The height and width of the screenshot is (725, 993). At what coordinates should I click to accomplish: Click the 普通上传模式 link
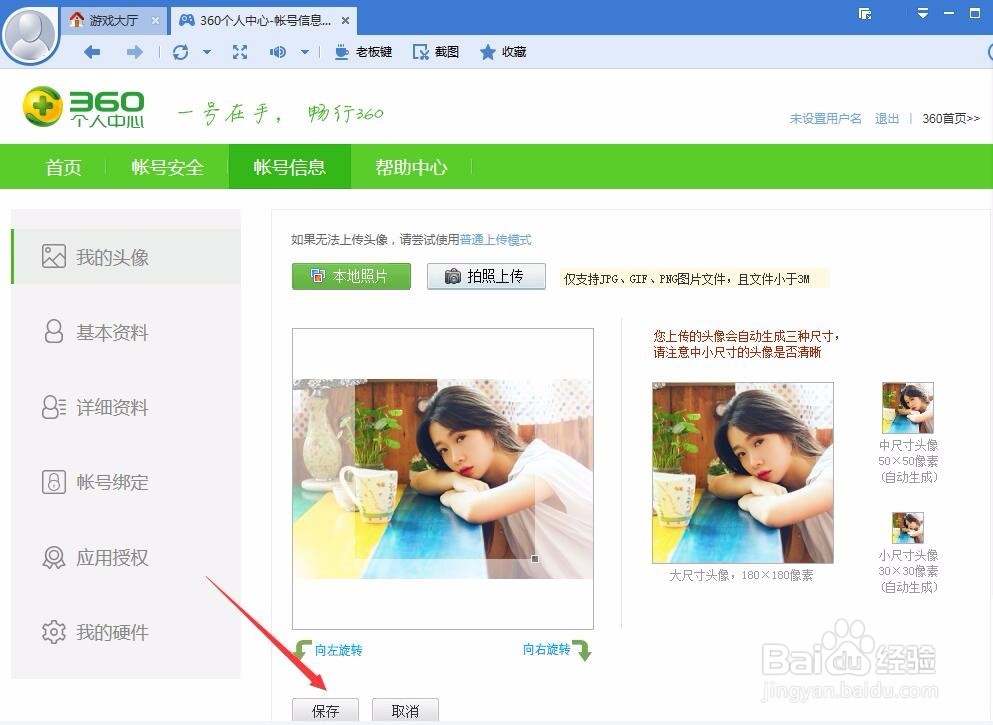[495, 239]
